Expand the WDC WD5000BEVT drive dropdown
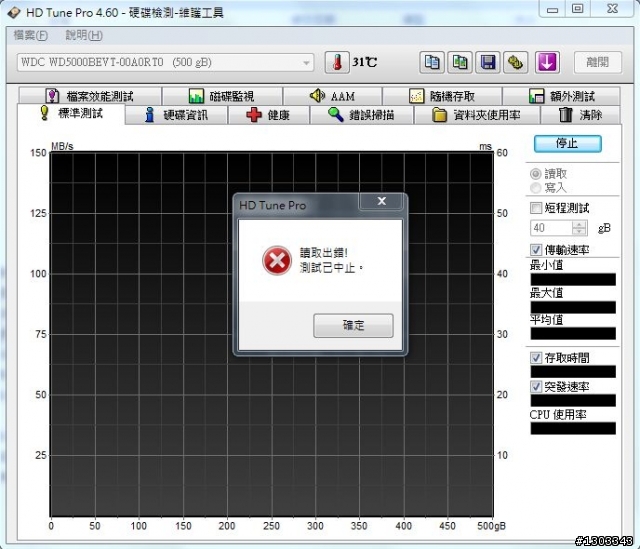Image resolution: width=640 pixels, height=549 pixels. (306, 63)
